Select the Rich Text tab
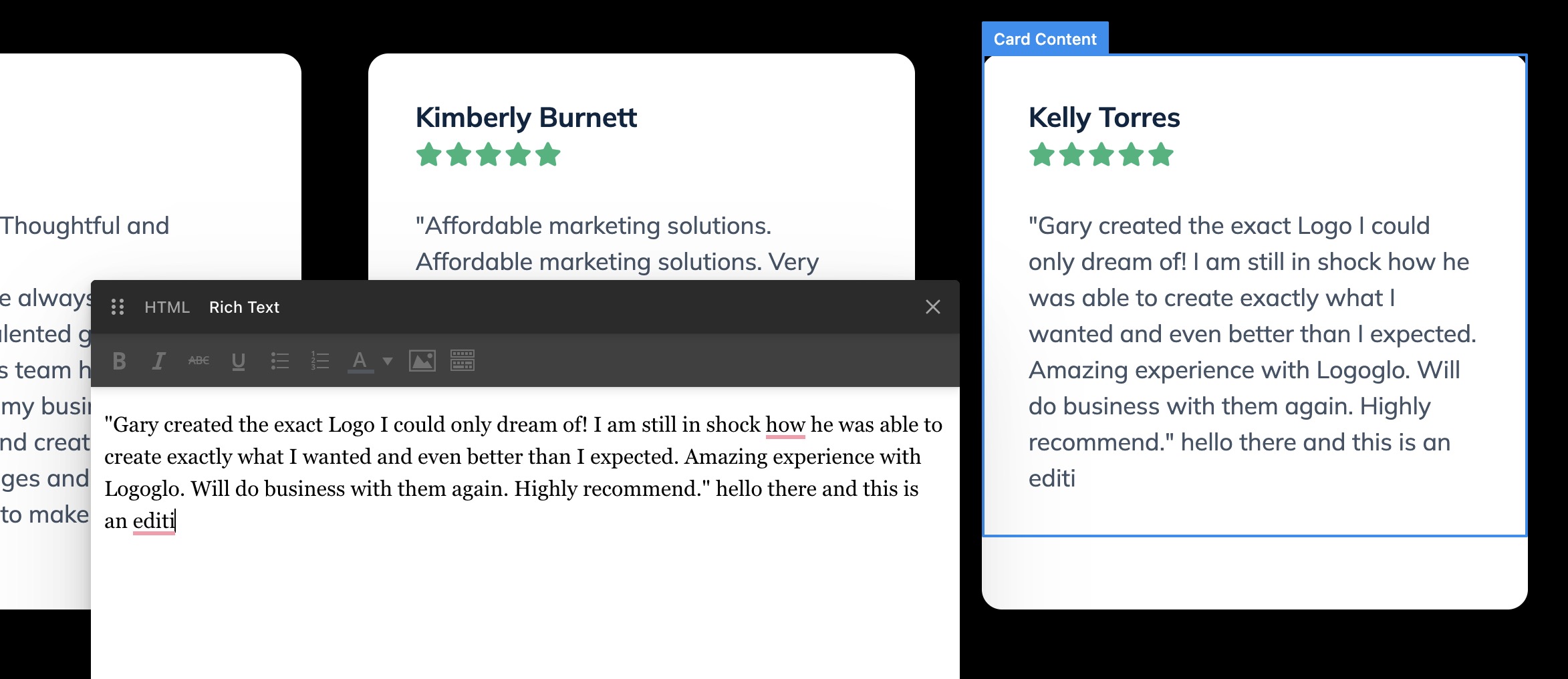Screen dimensions: 1568x679 [x=244, y=307]
